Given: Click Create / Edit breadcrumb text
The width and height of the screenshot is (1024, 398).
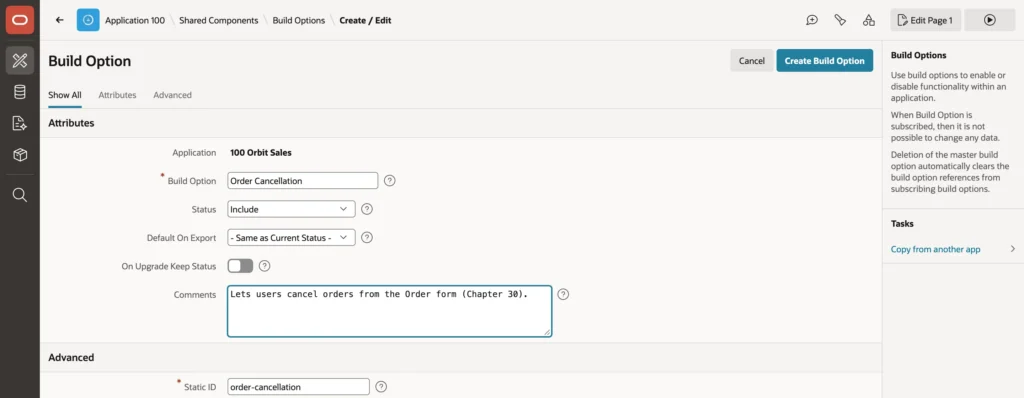Looking at the screenshot, I should 365,20.
